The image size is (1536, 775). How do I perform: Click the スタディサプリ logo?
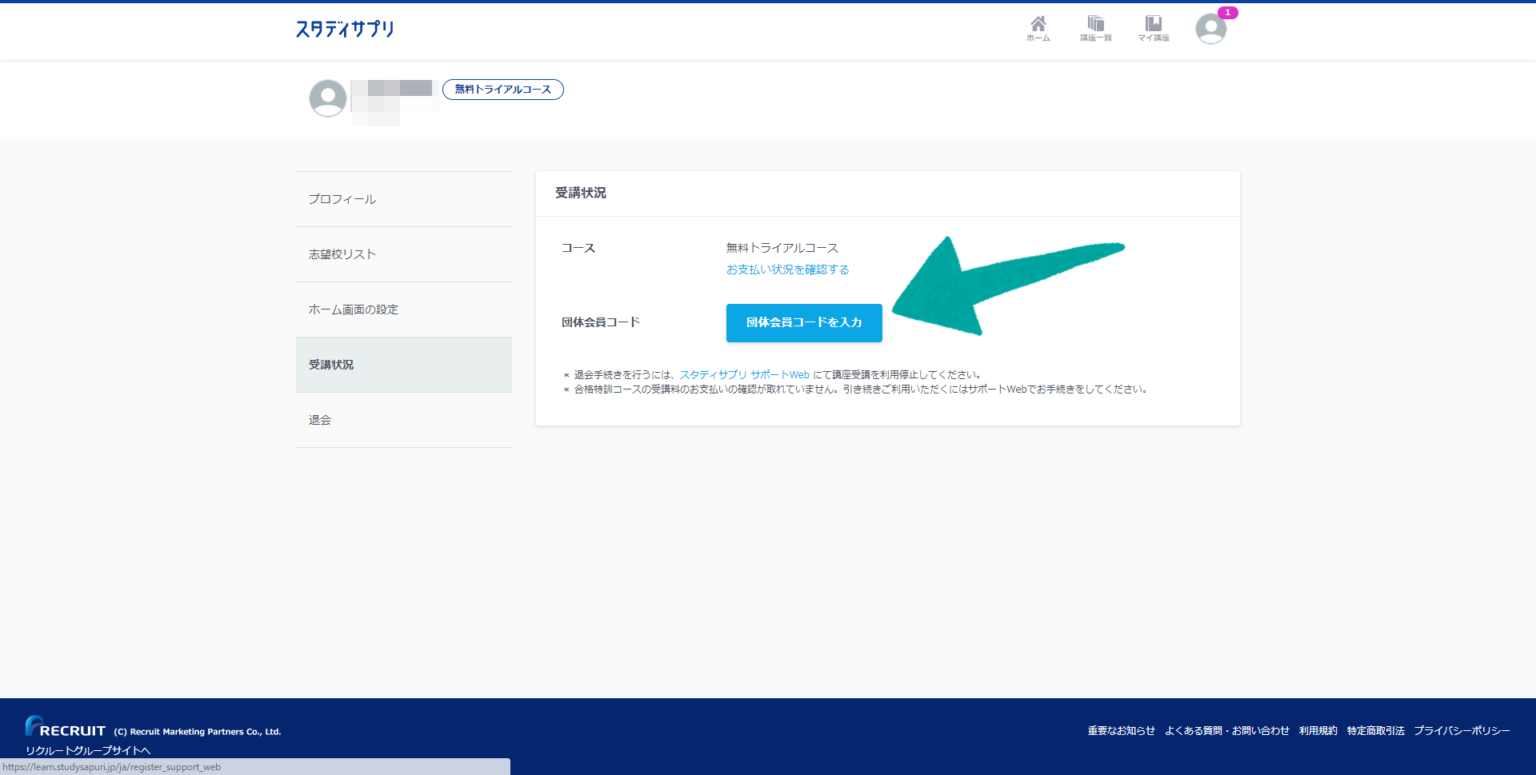(344, 29)
